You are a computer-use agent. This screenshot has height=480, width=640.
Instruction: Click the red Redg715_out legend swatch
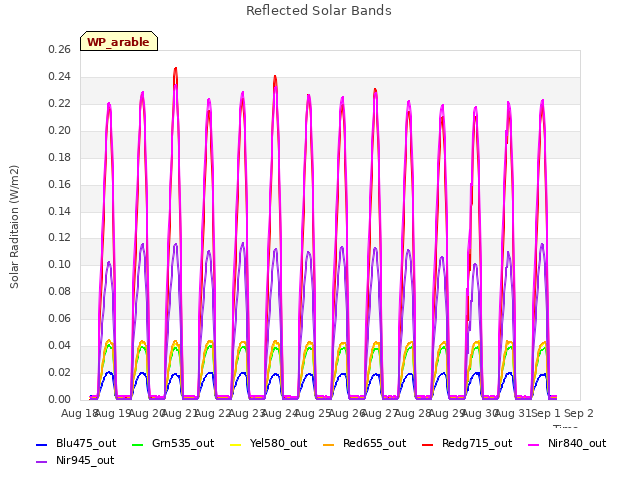427,445
